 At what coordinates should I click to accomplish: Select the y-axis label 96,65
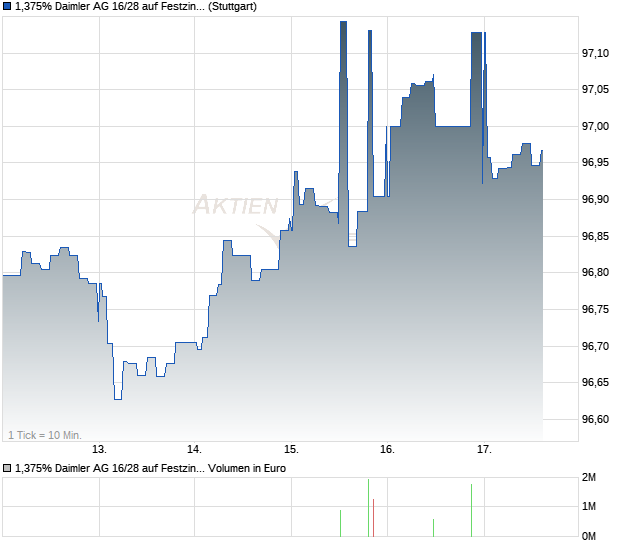(595, 382)
